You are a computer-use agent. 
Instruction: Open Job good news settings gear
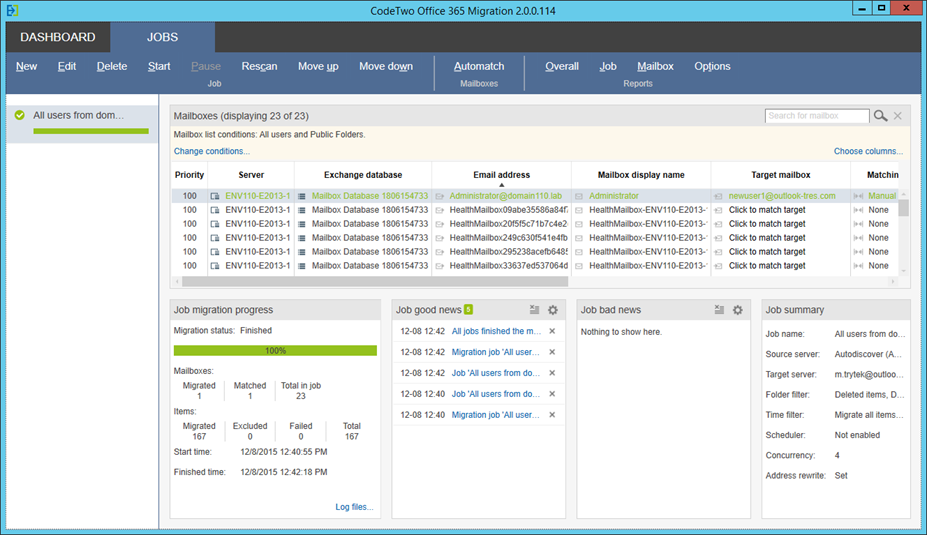[553, 310]
